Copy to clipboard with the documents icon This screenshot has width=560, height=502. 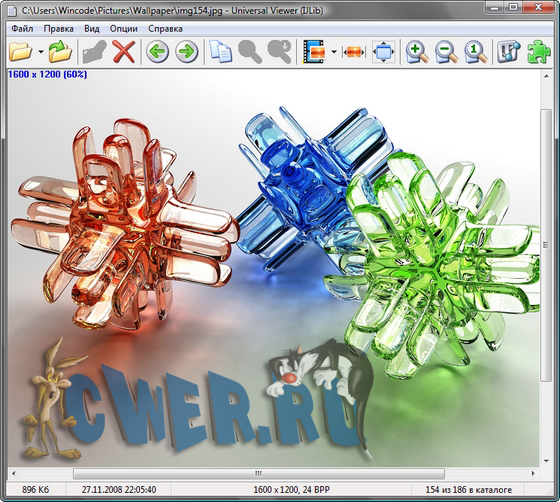pos(220,52)
